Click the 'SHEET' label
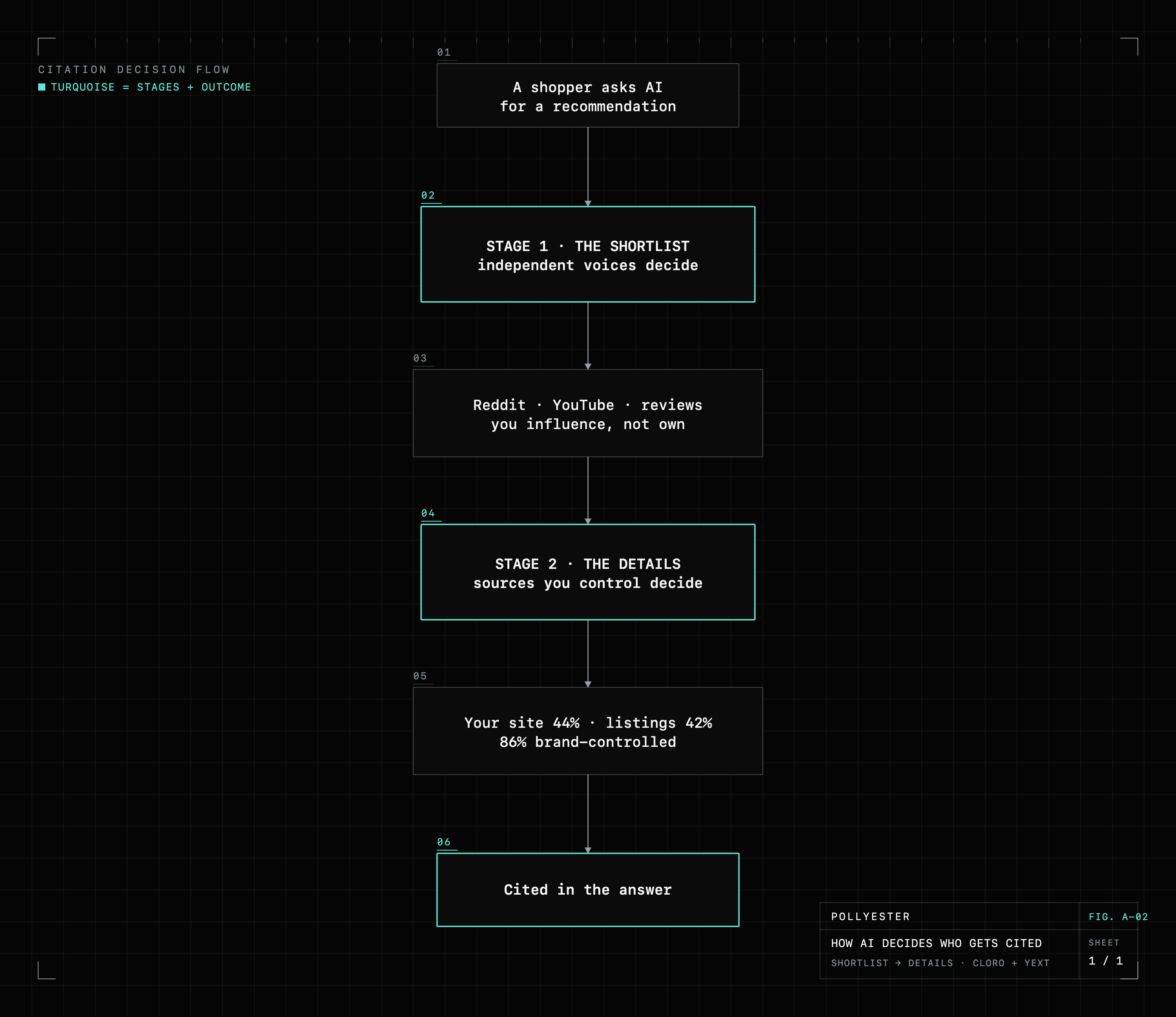The width and height of the screenshot is (1176, 1017). click(x=1104, y=943)
